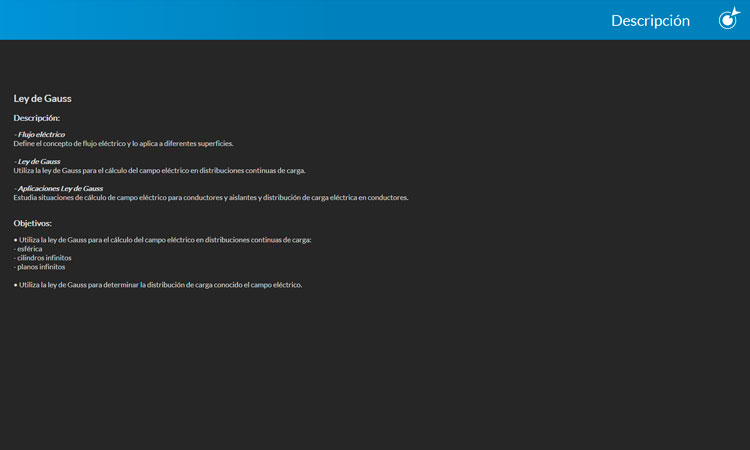Image resolution: width=750 pixels, height=450 pixels.
Task: Open the Flujo eléctrico topic
Action: click(40, 134)
